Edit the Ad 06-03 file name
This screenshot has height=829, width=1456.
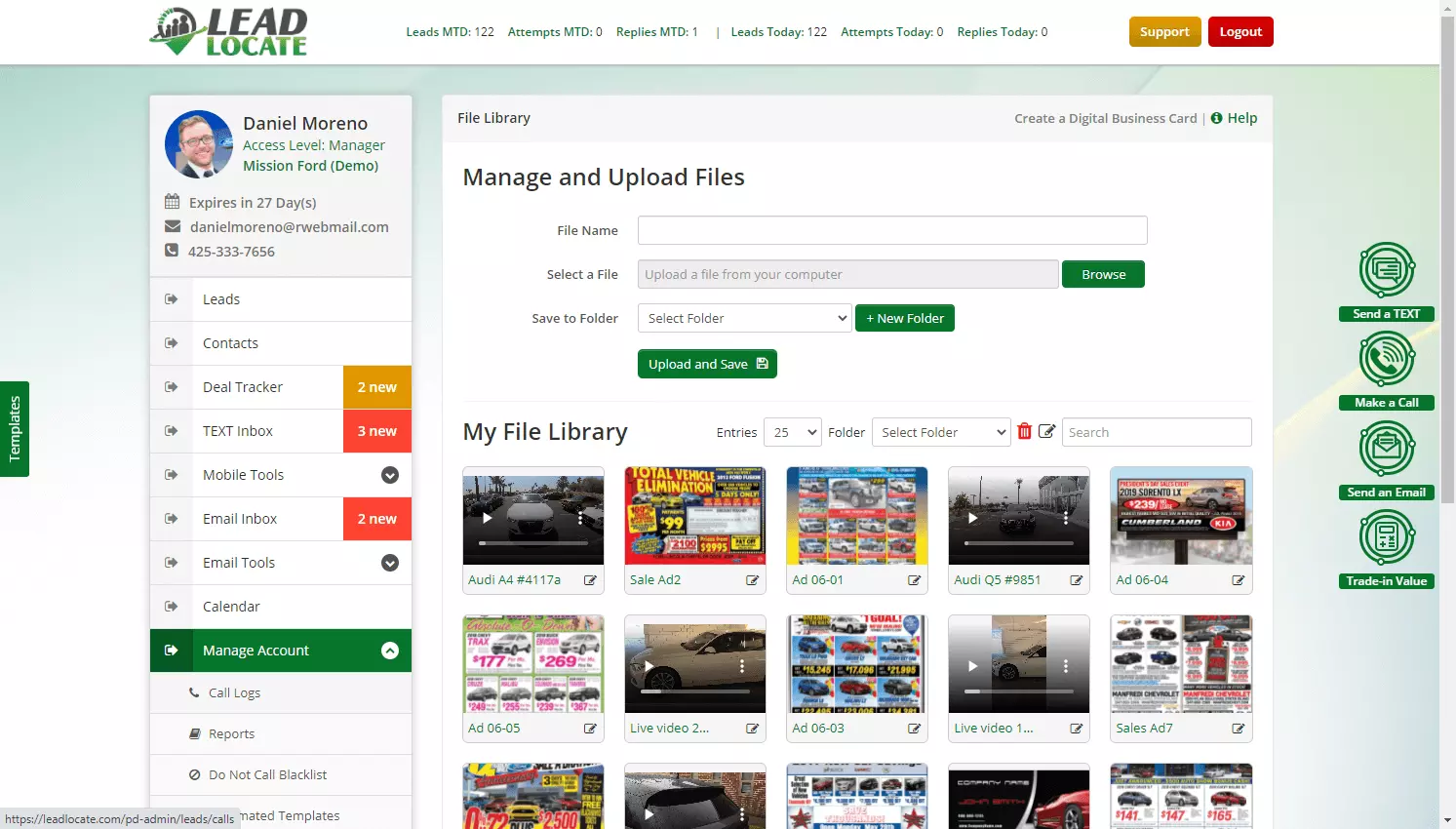point(914,729)
